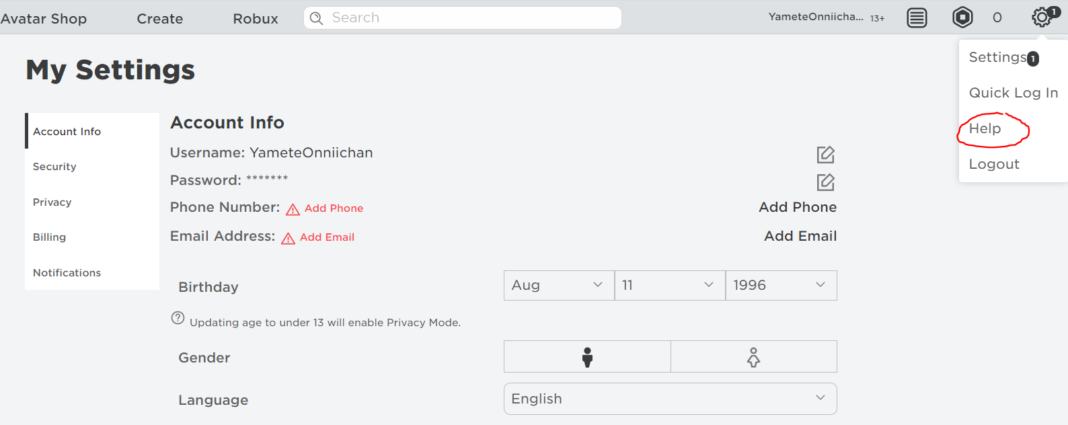Click into the Search input field

470,18
